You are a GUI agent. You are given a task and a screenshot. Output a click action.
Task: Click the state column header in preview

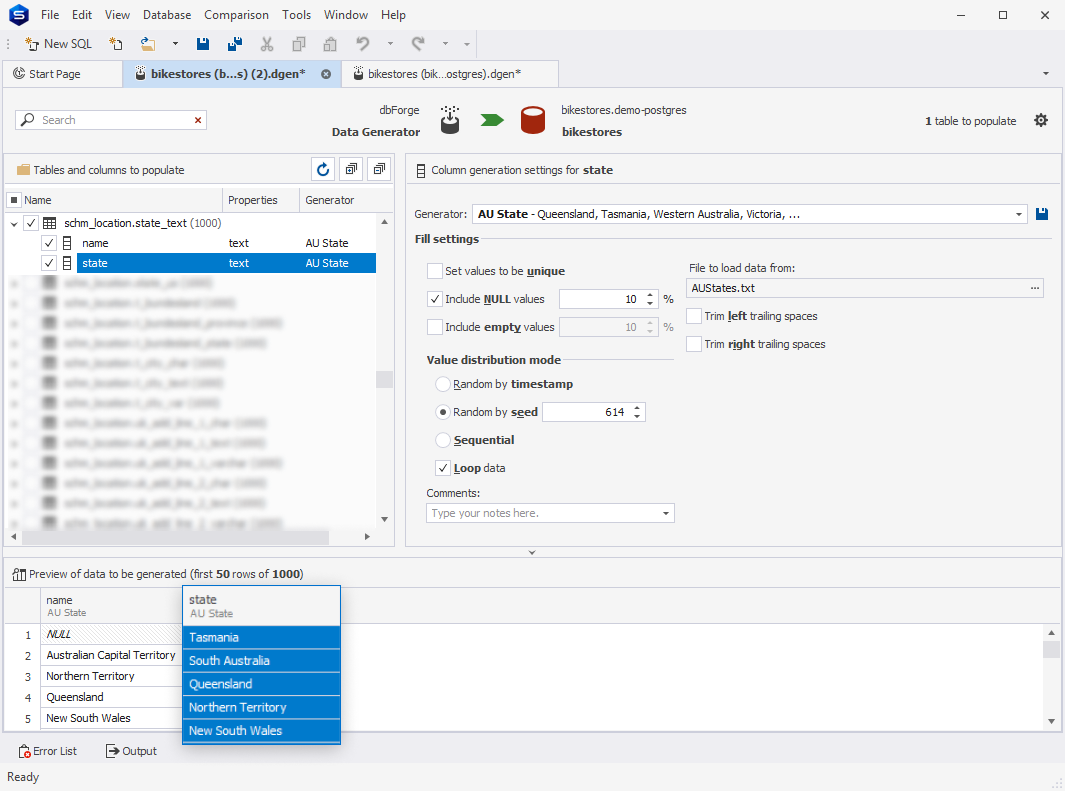(261, 606)
